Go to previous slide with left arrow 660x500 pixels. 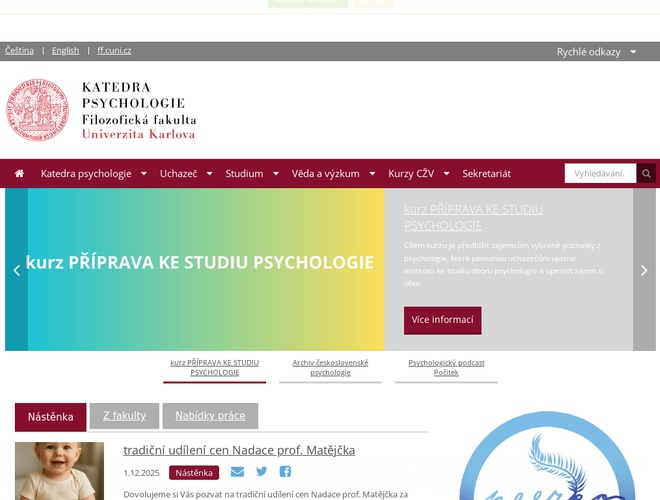(x=16, y=270)
